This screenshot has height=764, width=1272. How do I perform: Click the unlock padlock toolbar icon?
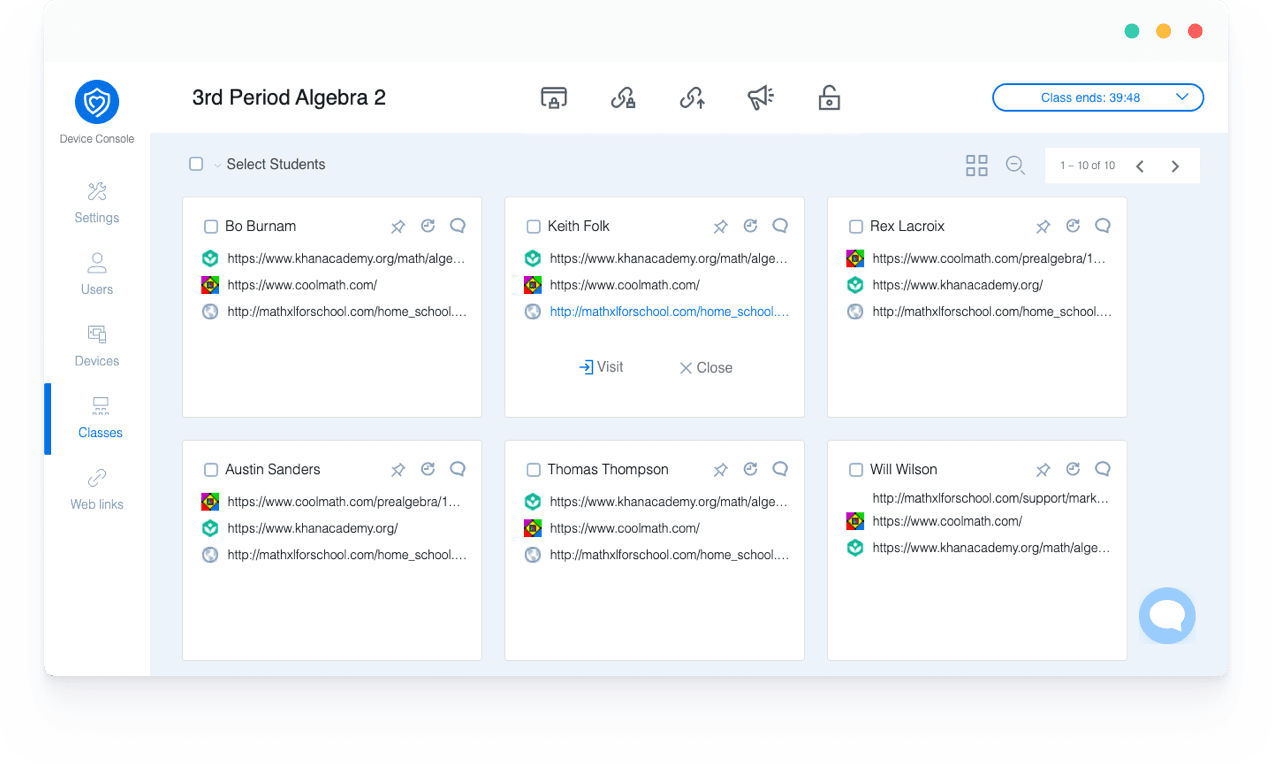829,97
